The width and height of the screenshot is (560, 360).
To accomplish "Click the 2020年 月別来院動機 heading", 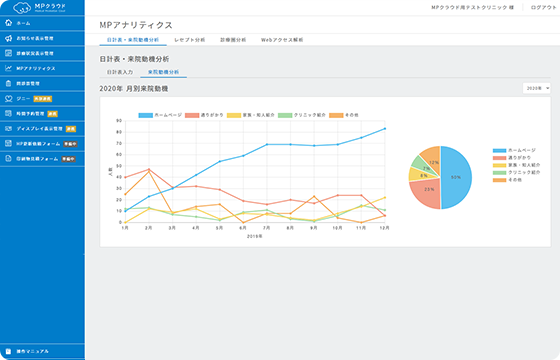I will click(134, 89).
